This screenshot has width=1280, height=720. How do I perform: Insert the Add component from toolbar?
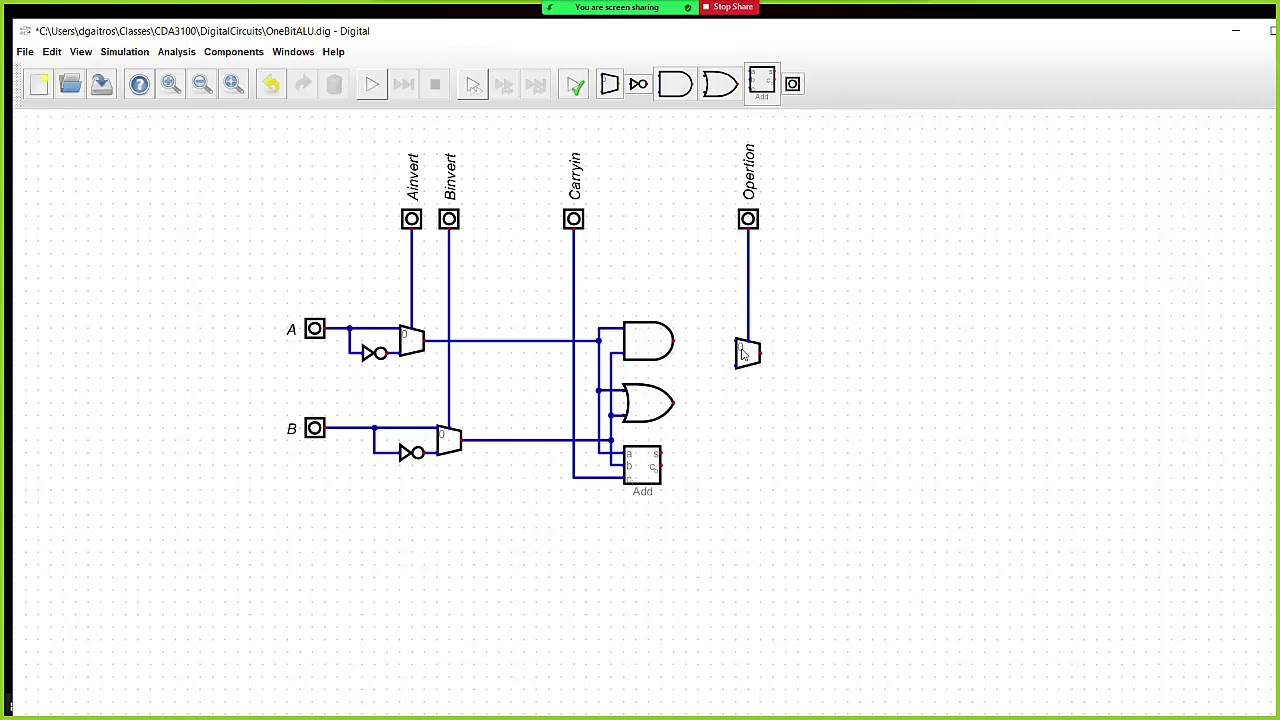[x=762, y=84]
